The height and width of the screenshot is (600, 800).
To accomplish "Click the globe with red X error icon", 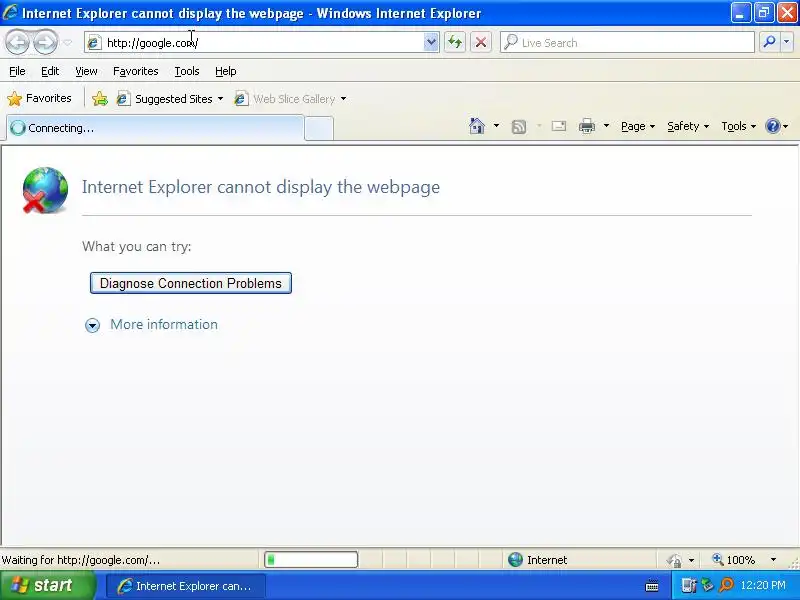I will click(x=45, y=190).
